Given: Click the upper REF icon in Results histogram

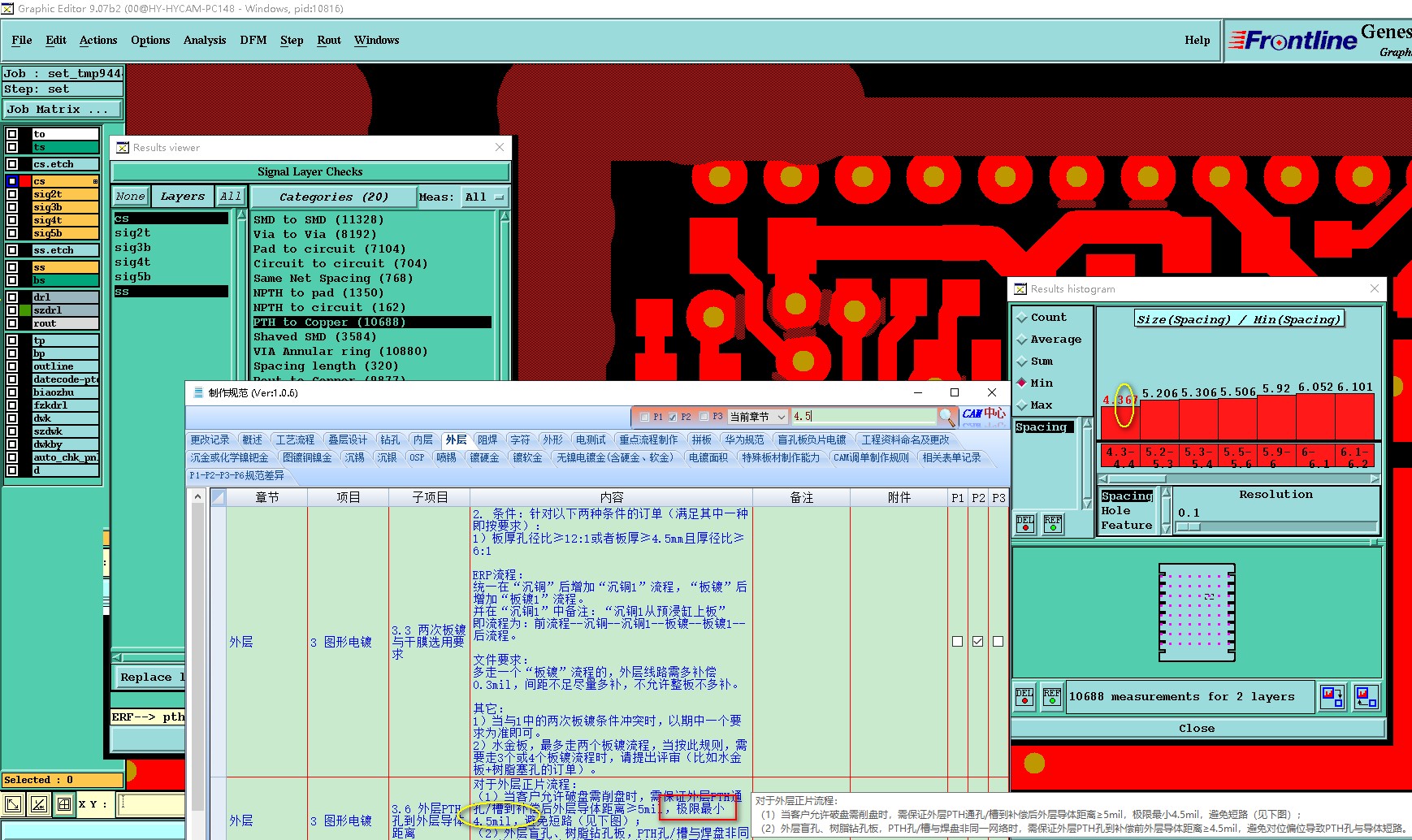Looking at the screenshot, I should coord(1053,523).
